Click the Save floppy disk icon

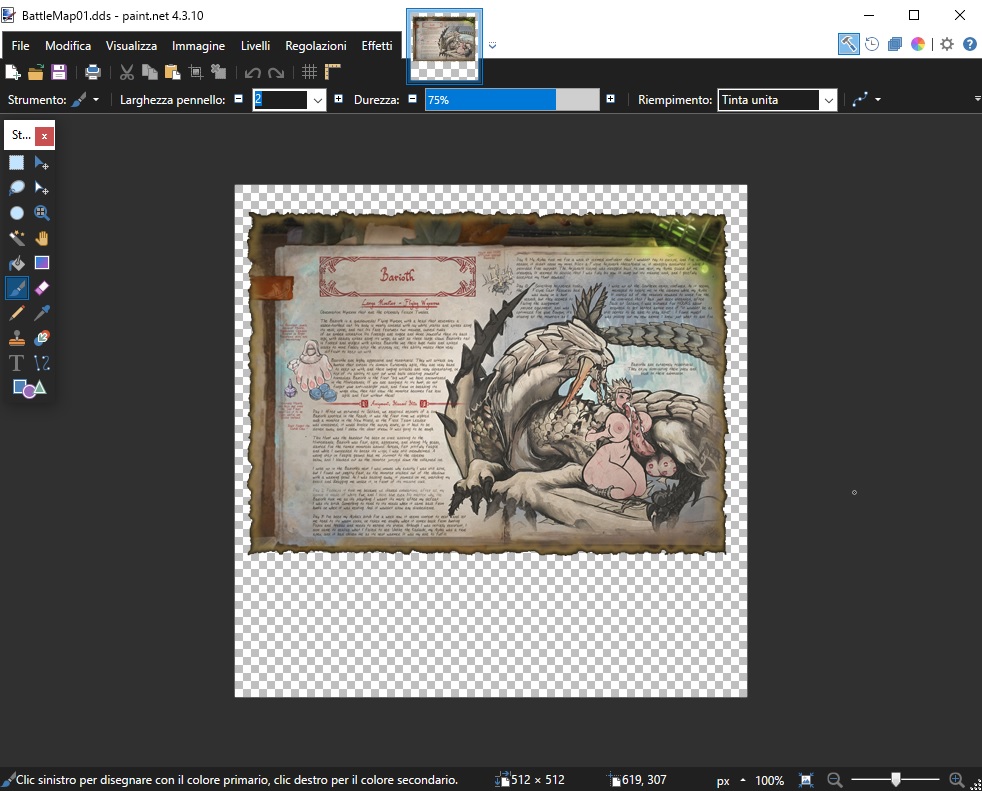coord(59,73)
